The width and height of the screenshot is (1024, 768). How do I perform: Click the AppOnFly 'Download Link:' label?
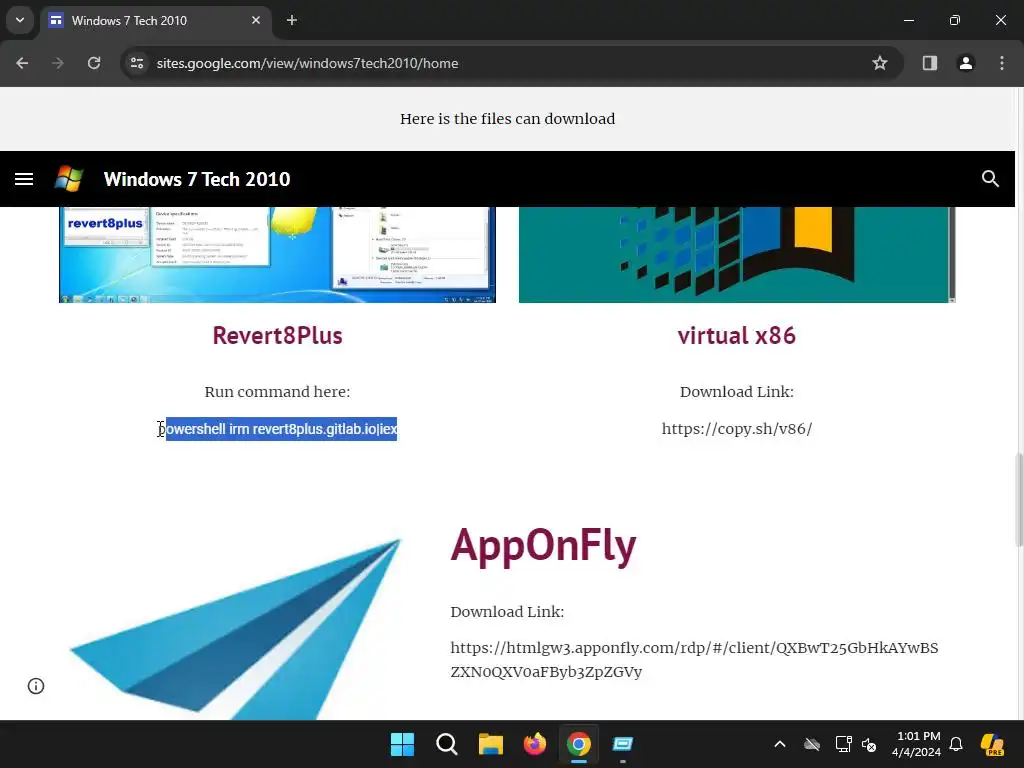click(507, 612)
